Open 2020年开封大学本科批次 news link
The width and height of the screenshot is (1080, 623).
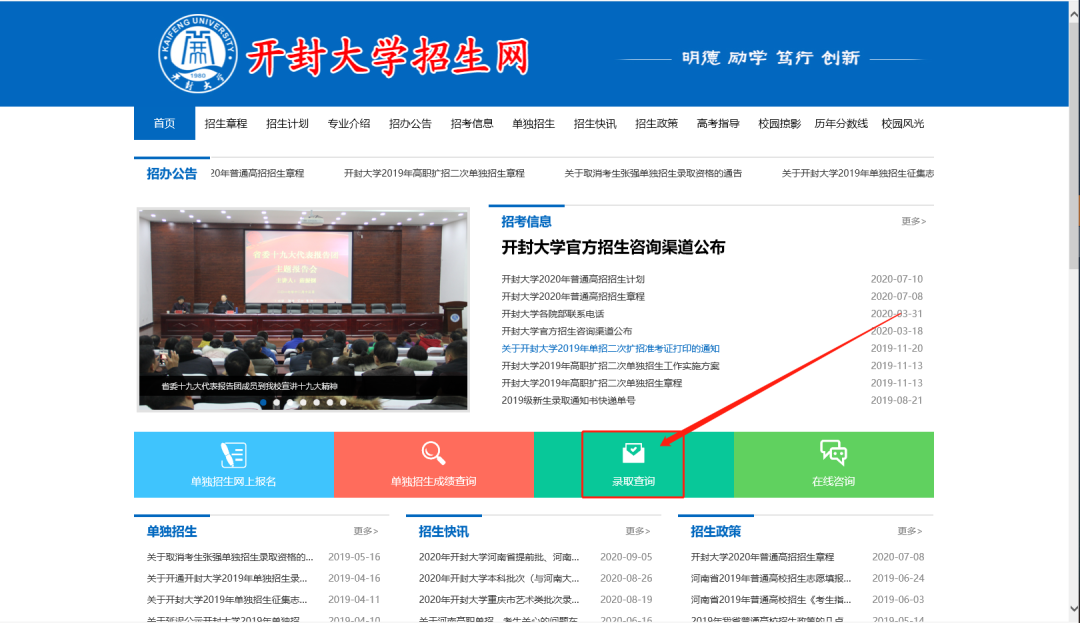[x=499, y=578]
